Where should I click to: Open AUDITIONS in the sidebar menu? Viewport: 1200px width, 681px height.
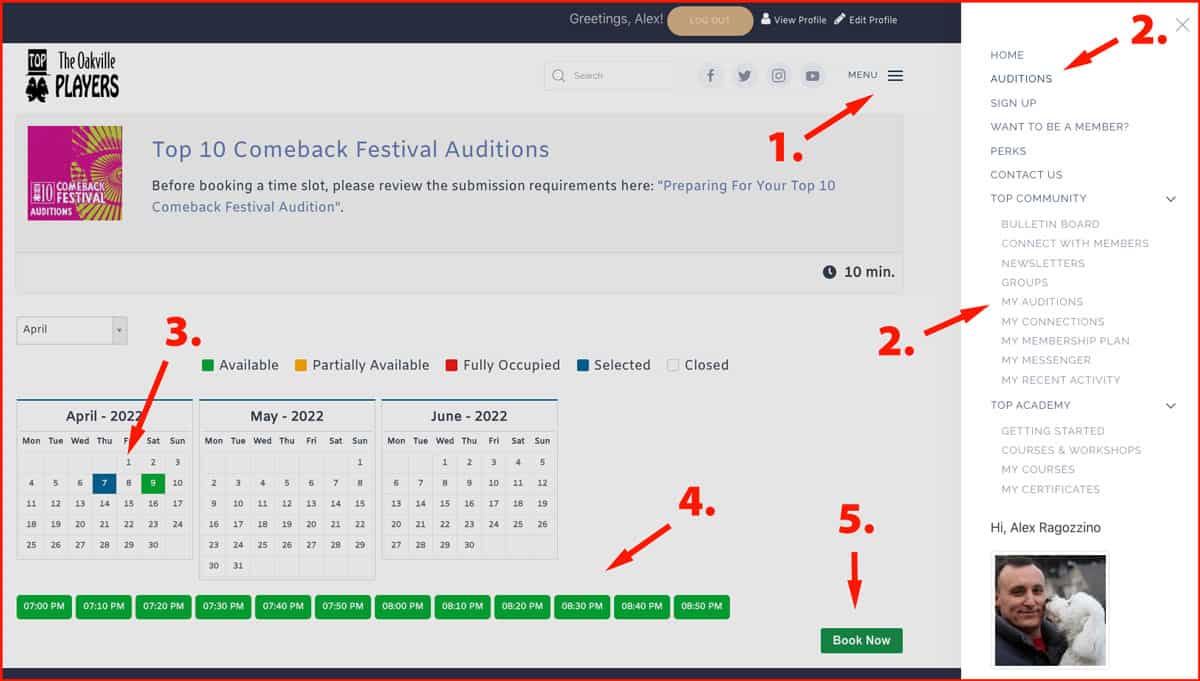click(1022, 79)
